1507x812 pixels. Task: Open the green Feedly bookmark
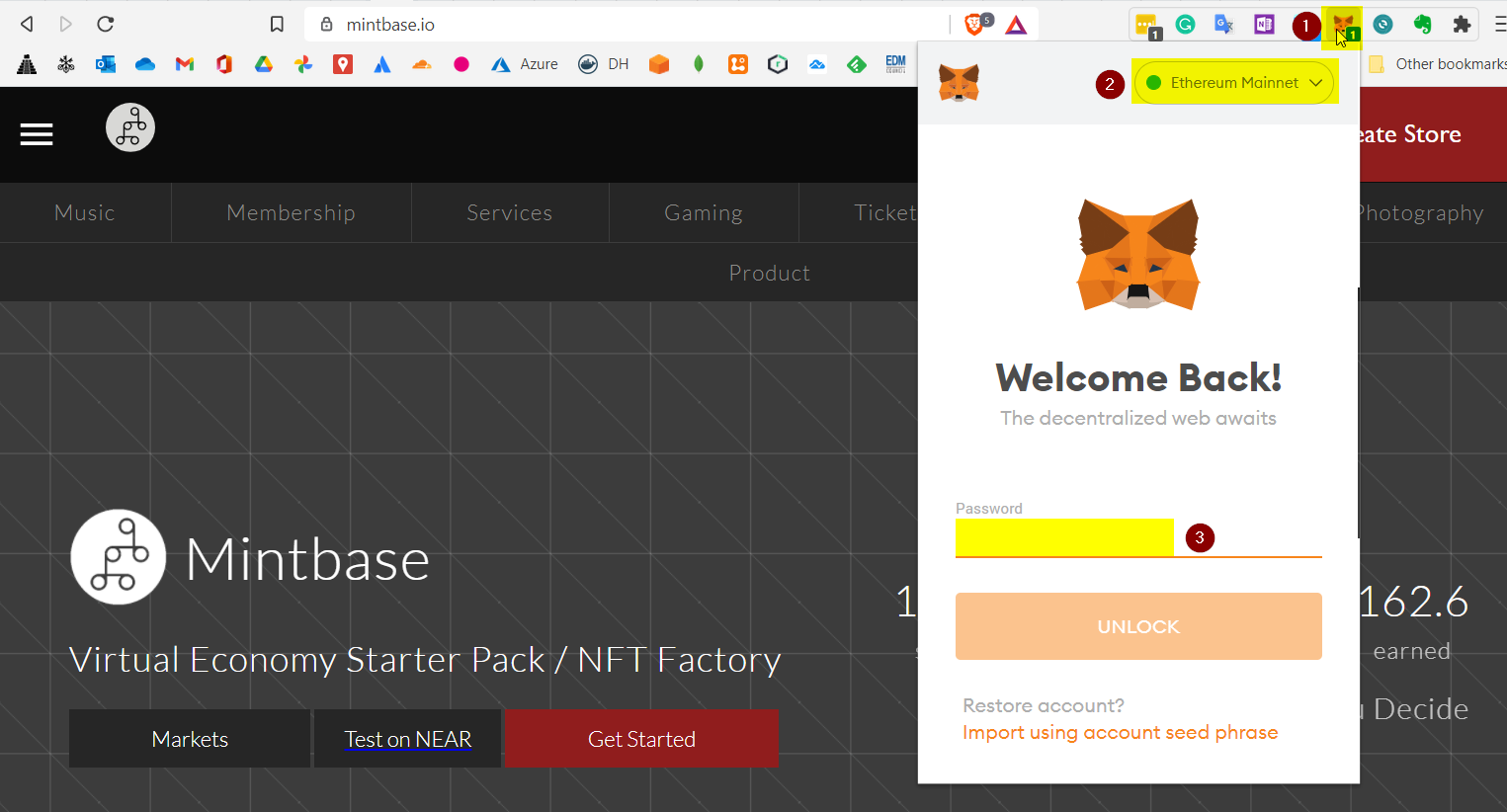coord(857,64)
